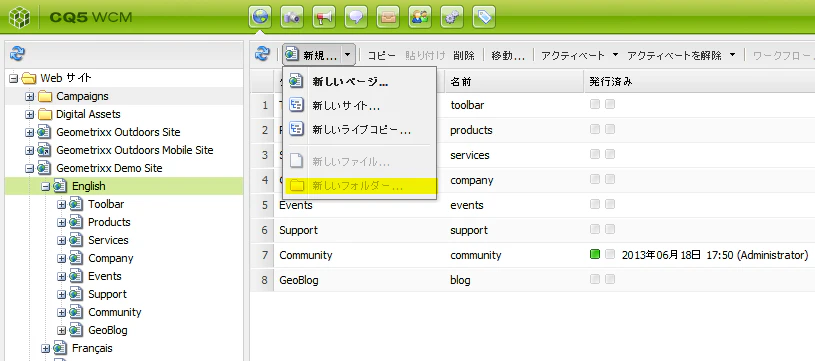Click the English page icon in tree

pyautogui.click(x=60, y=186)
